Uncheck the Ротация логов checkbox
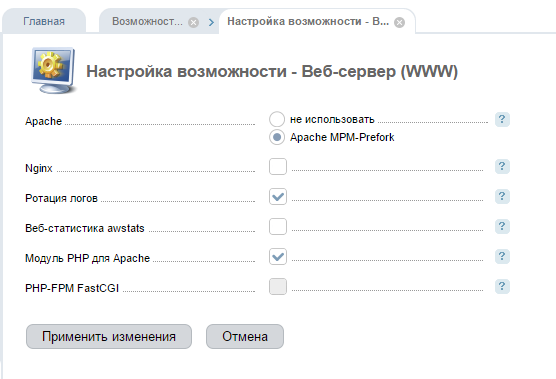The width and height of the screenshot is (556, 379). click(x=278, y=196)
